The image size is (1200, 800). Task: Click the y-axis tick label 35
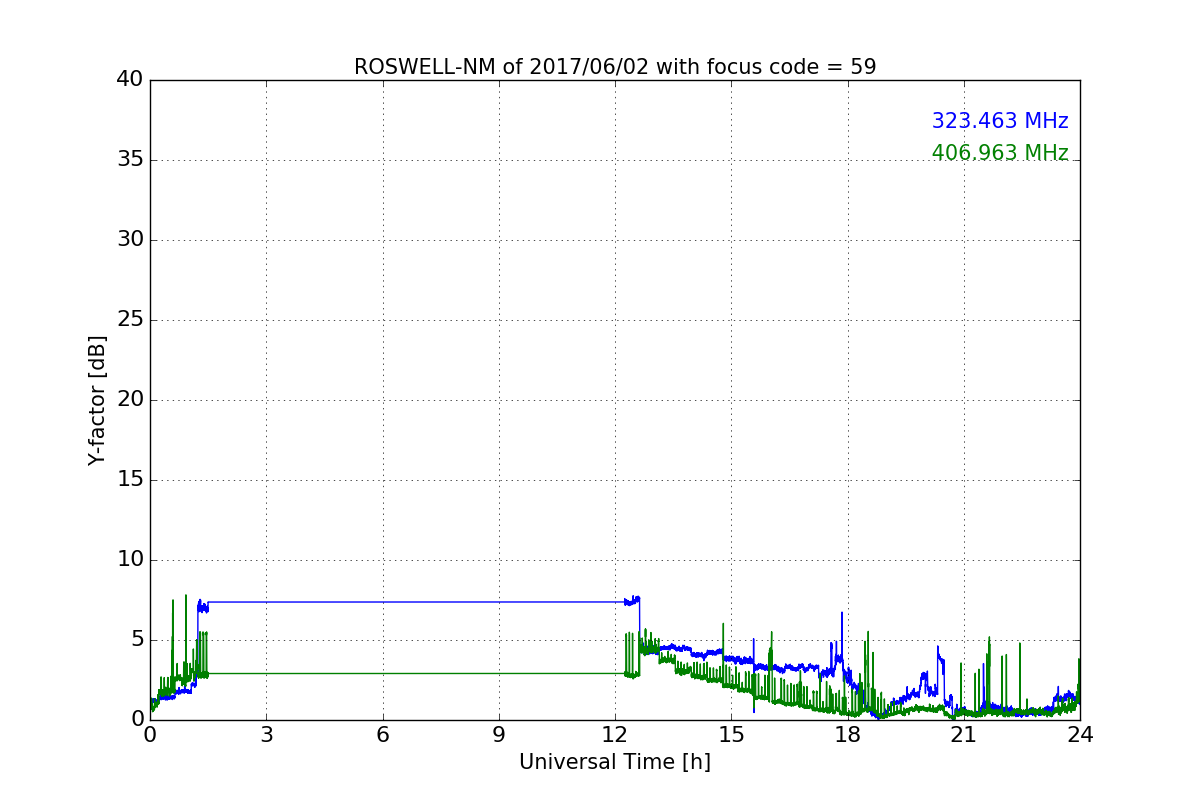(x=130, y=160)
